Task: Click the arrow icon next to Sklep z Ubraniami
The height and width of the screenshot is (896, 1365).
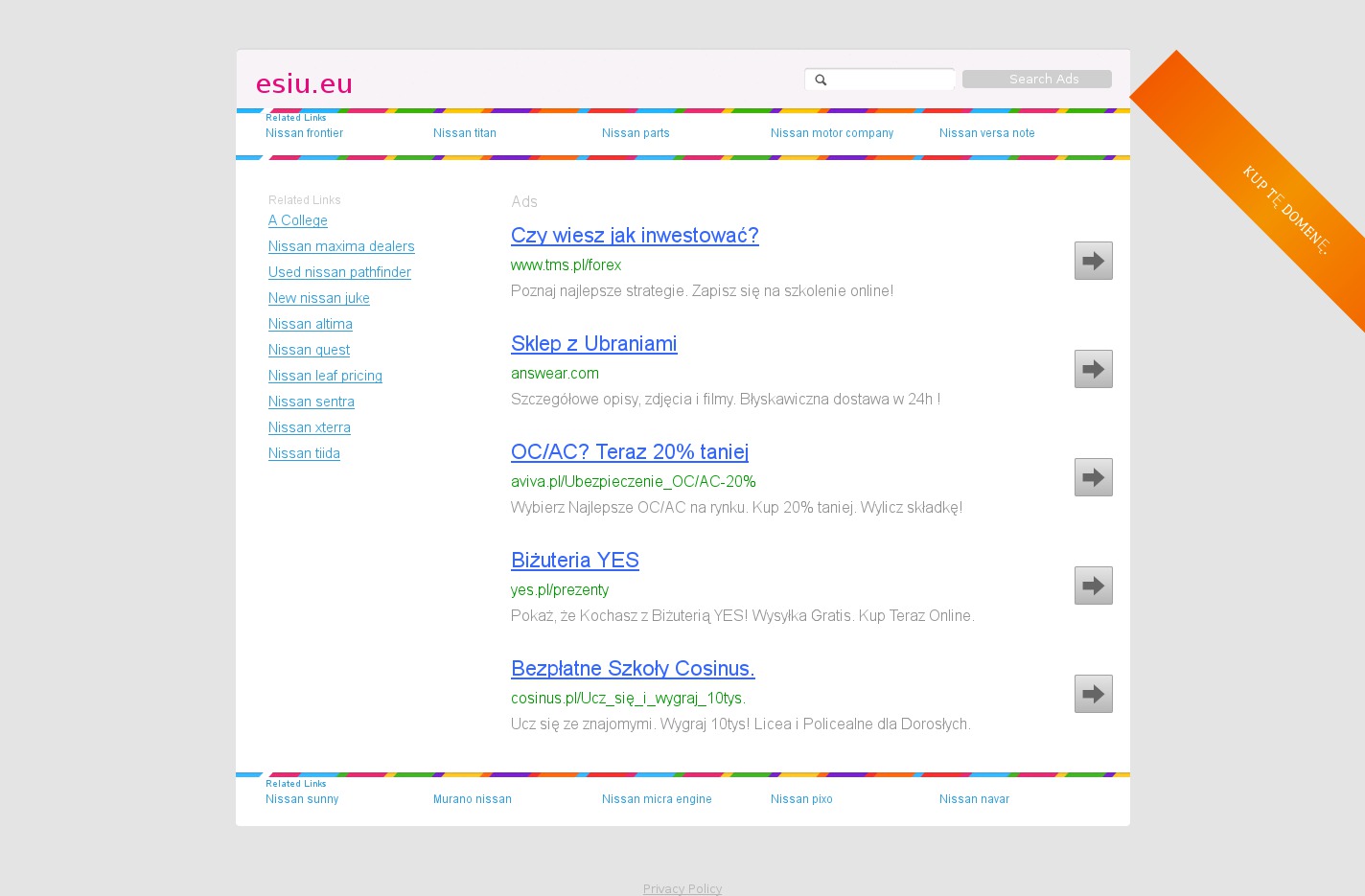Action: pyautogui.click(x=1093, y=369)
